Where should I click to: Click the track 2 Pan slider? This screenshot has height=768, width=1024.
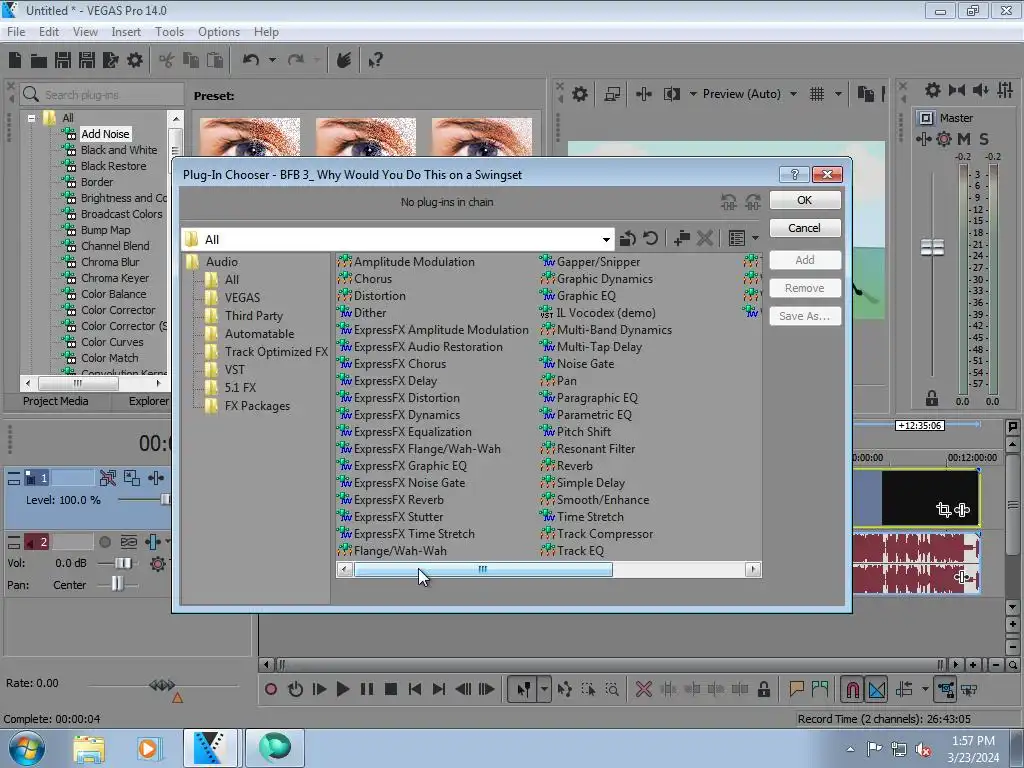click(x=117, y=584)
